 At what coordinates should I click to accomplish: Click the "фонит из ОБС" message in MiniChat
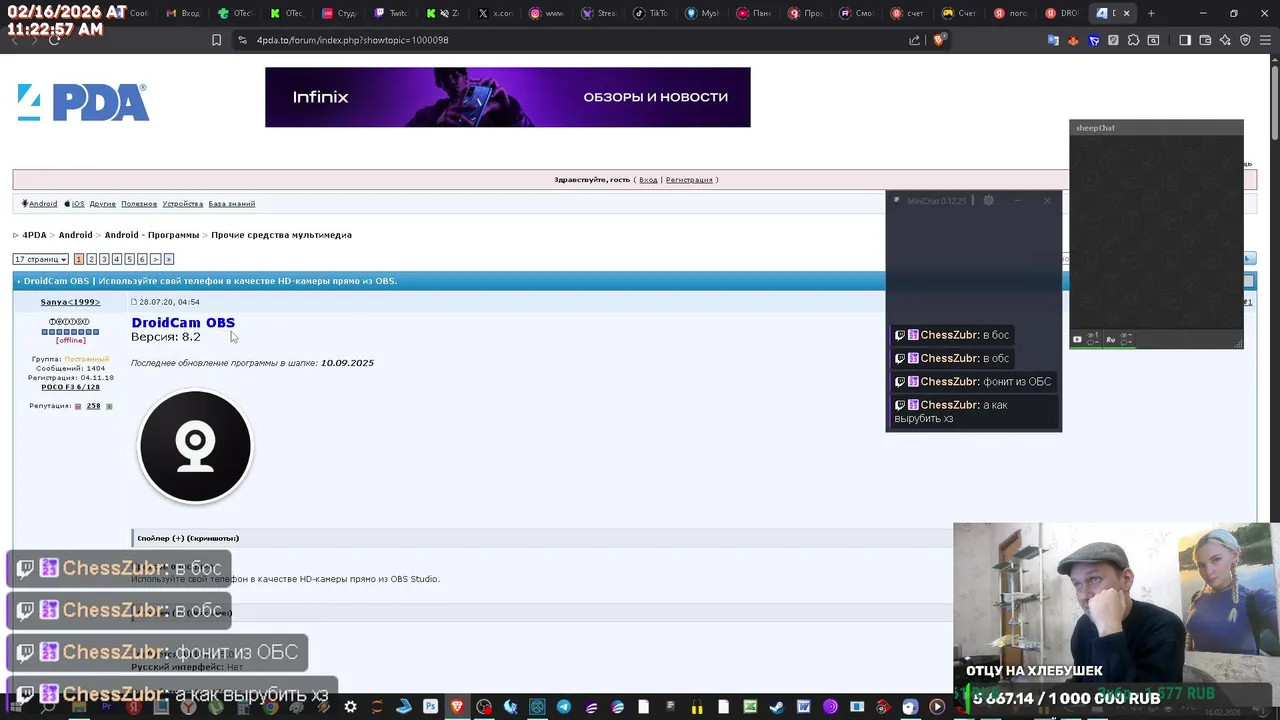click(973, 381)
